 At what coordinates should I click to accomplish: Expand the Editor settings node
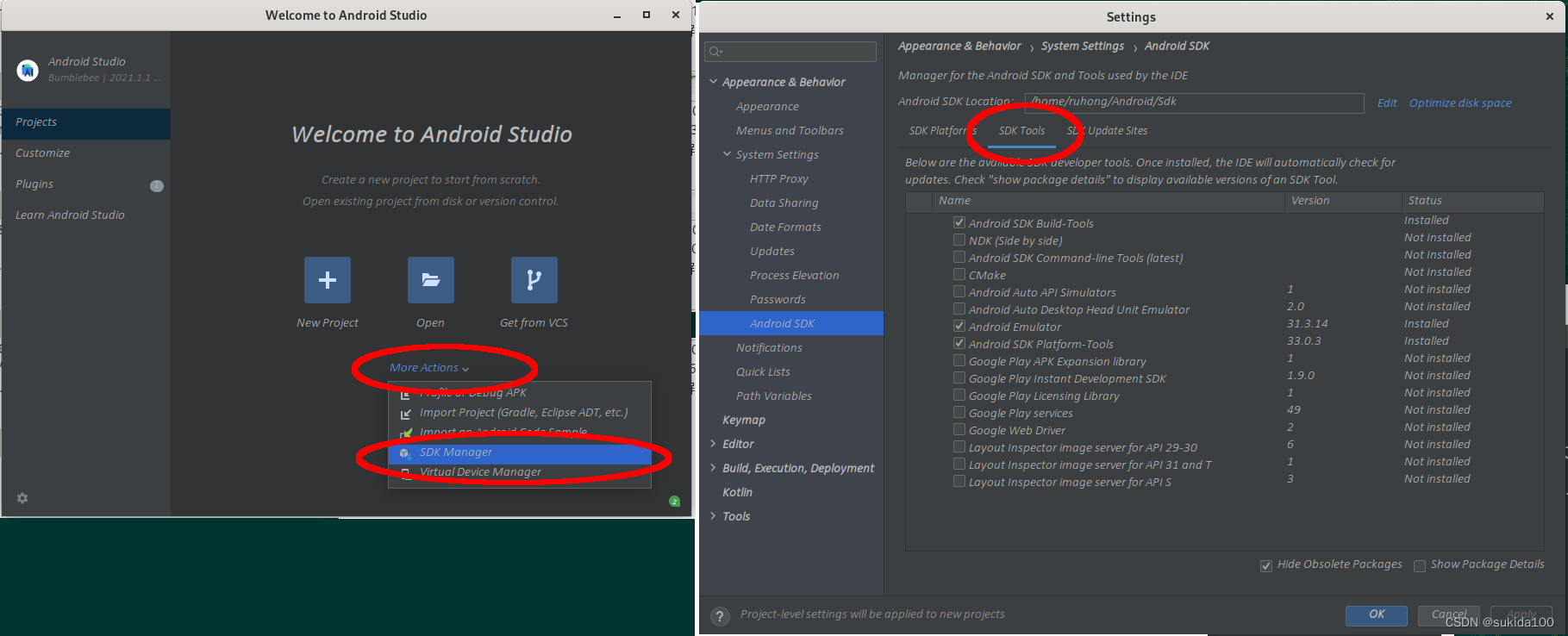tap(714, 444)
